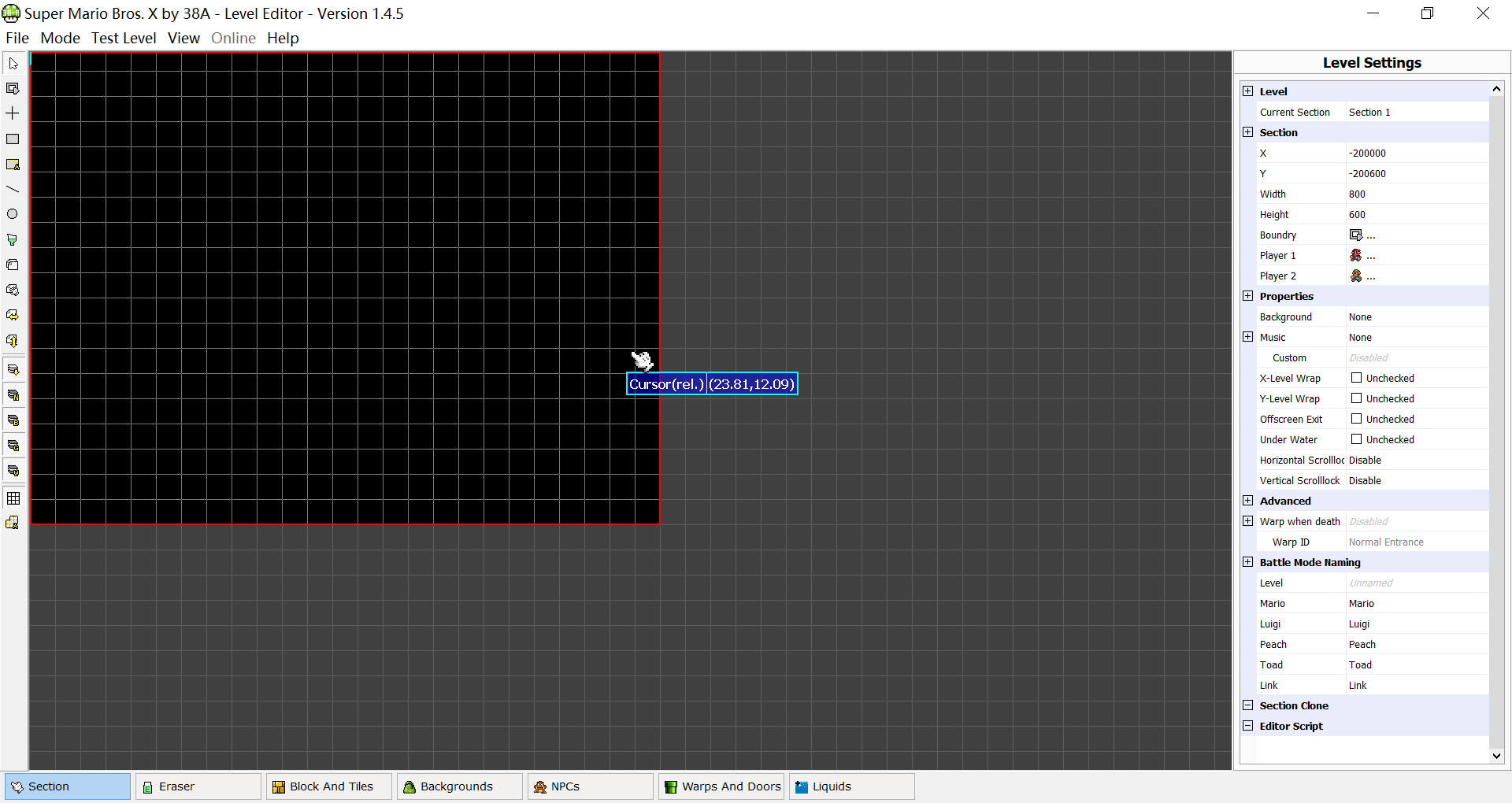Switch to the Section tab
The width and height of the screenshot is (1512, 803).
(68, 786)
